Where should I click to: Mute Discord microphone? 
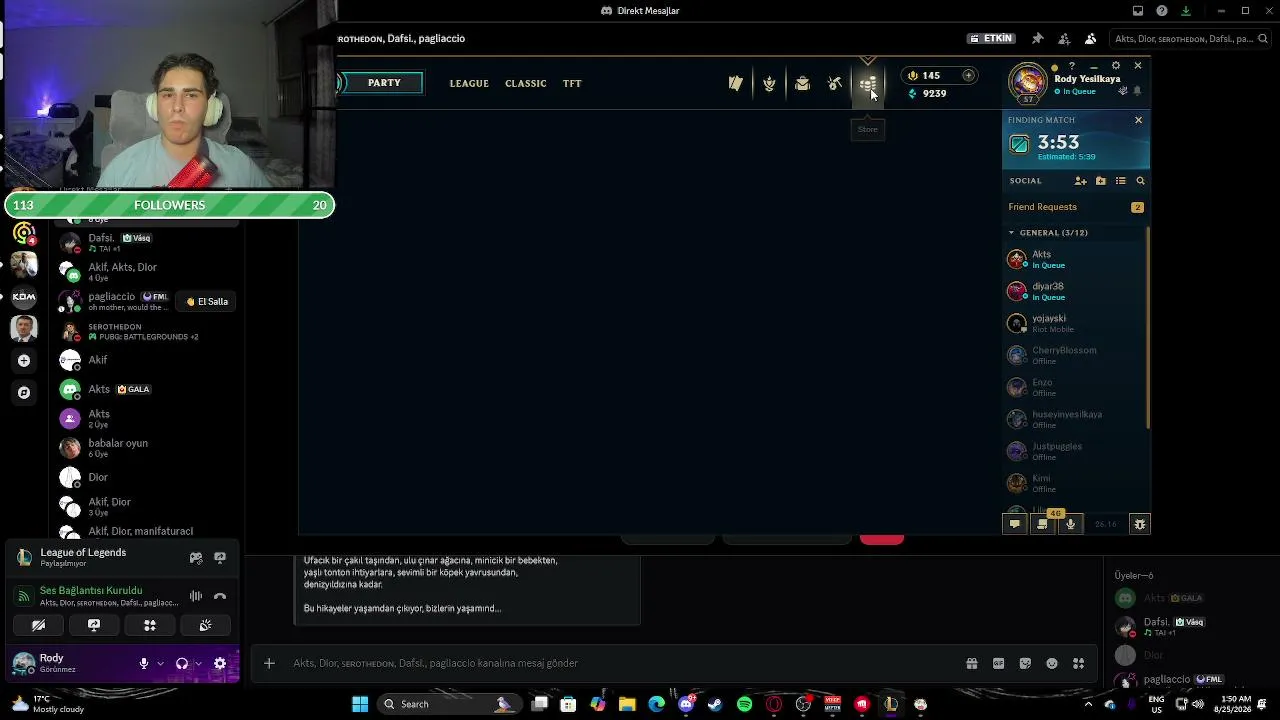pyautogui.click(x=144, y=663)
